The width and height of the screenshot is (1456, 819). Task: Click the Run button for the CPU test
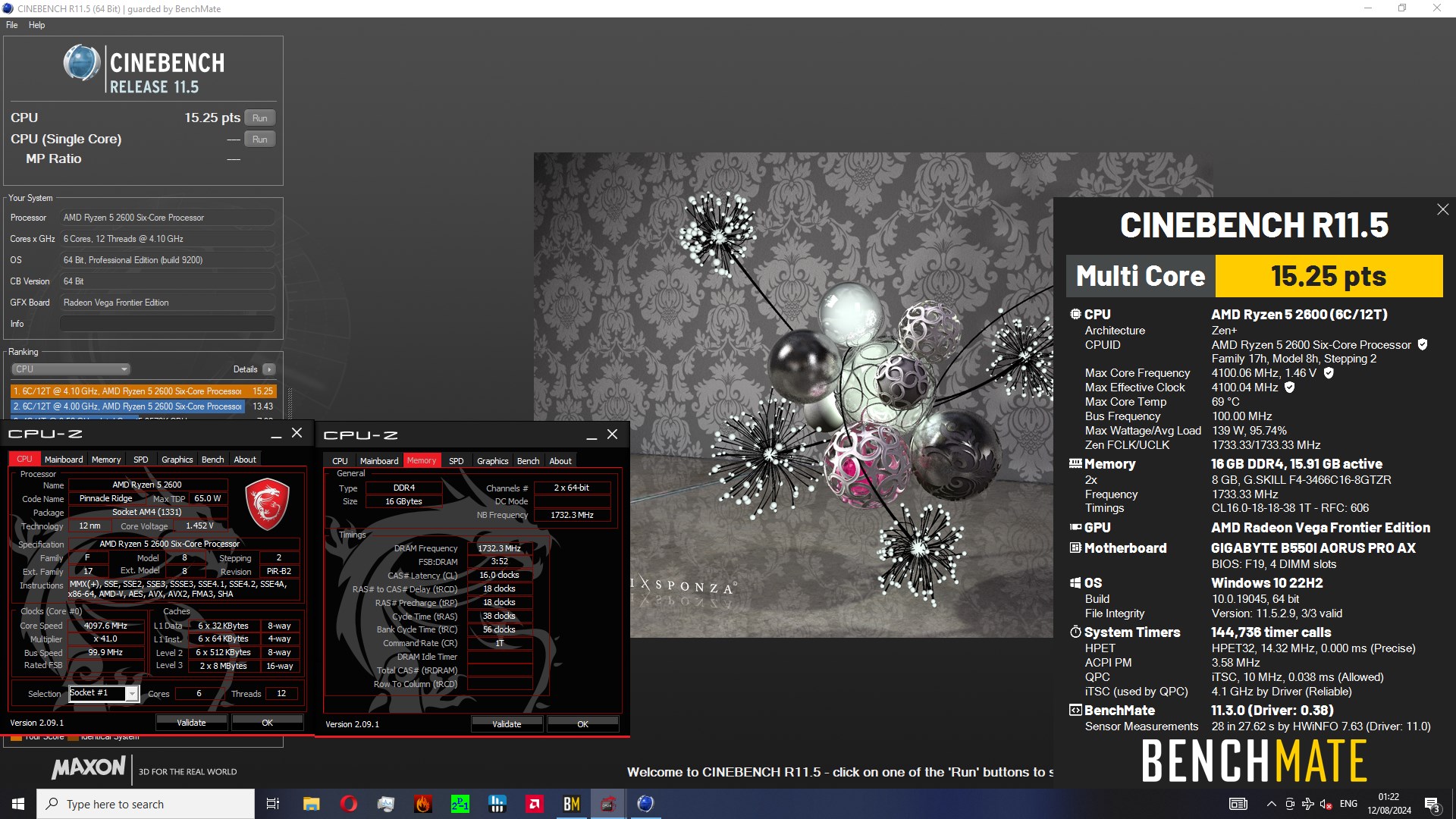259,118
